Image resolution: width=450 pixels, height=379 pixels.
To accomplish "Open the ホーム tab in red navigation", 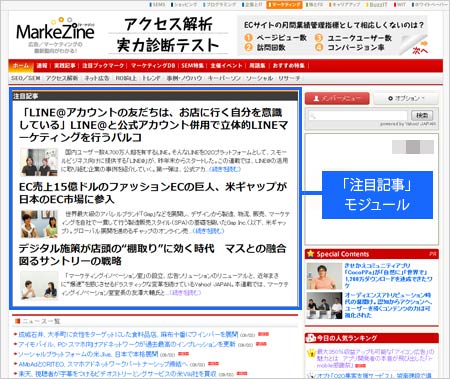I will [x=21, y=66].
